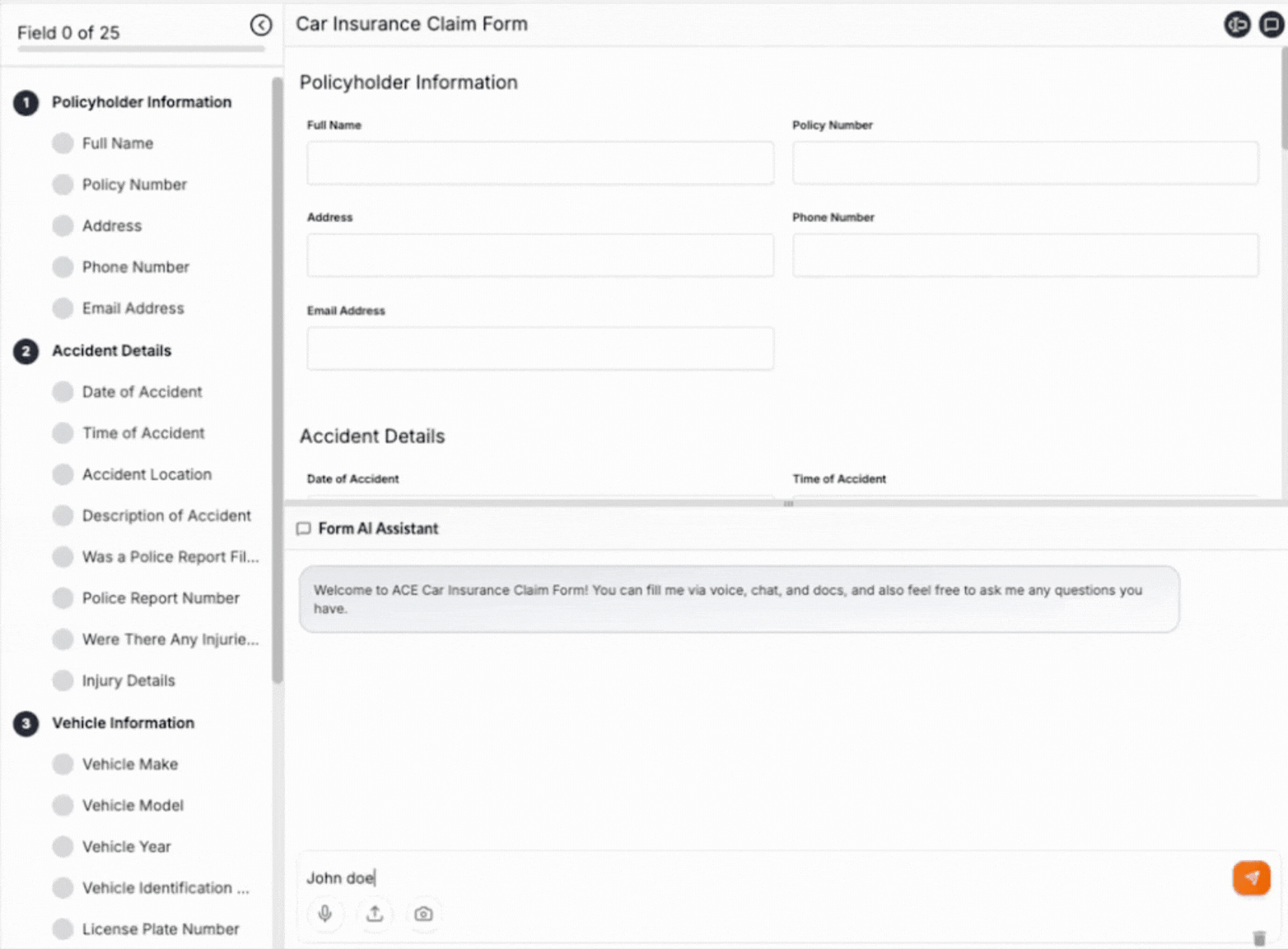This screenshot has width=1288, height=949.
Task: Click the sidebar vertical scrollbar
Action: [x=278, y=379]
